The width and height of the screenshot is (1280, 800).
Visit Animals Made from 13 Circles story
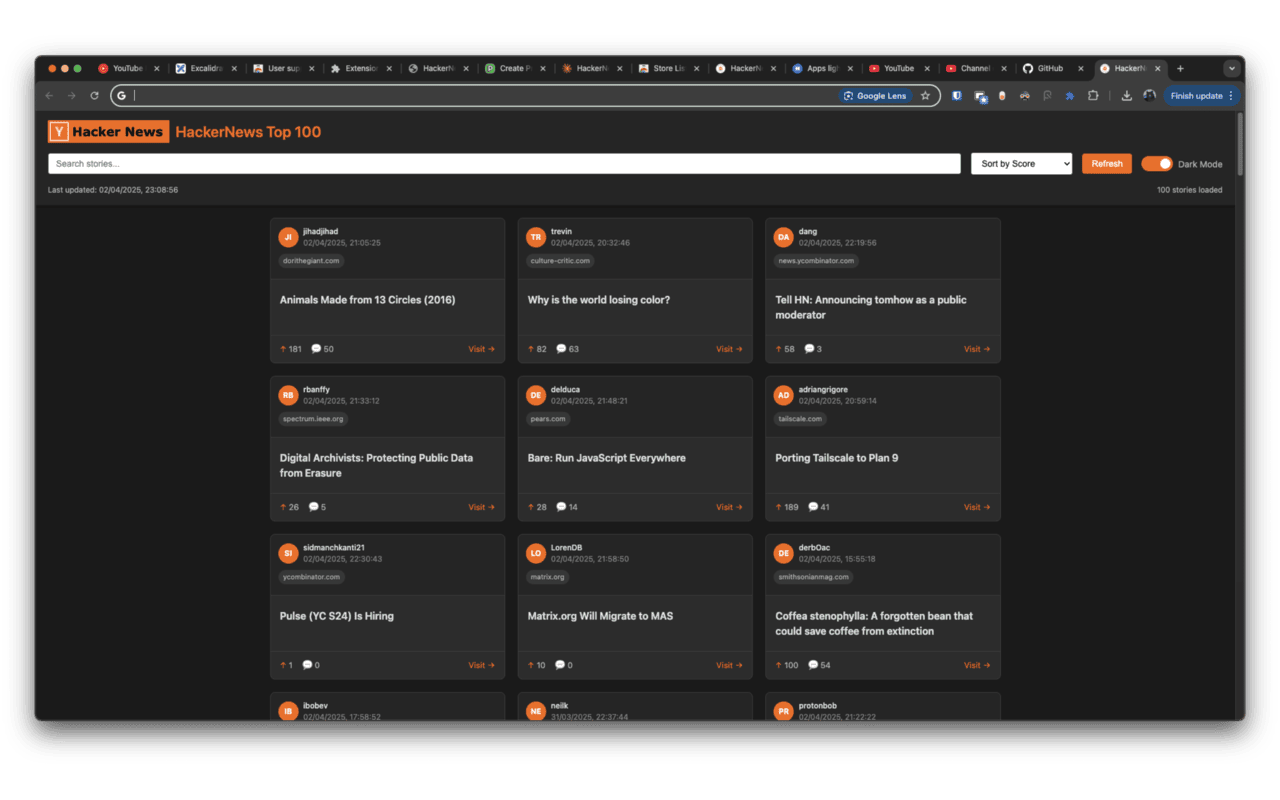[481, 349]
